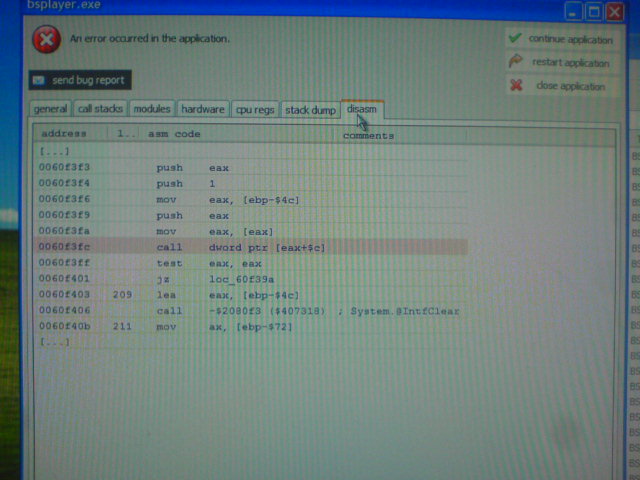Select the disasm tab
The image size is (640, 480).
point(362,109)
